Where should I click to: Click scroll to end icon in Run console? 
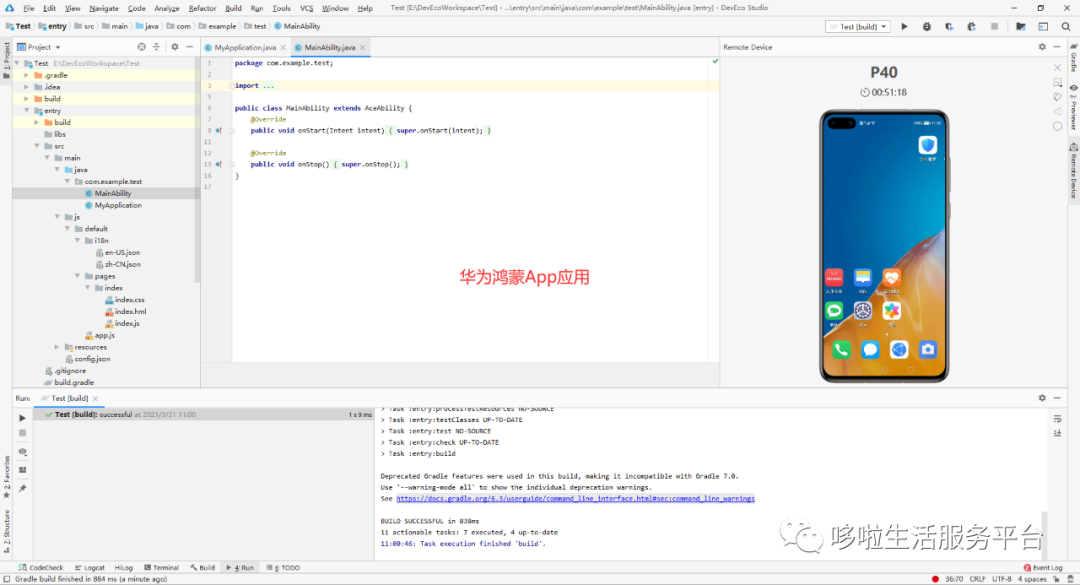click(1057, 433)
